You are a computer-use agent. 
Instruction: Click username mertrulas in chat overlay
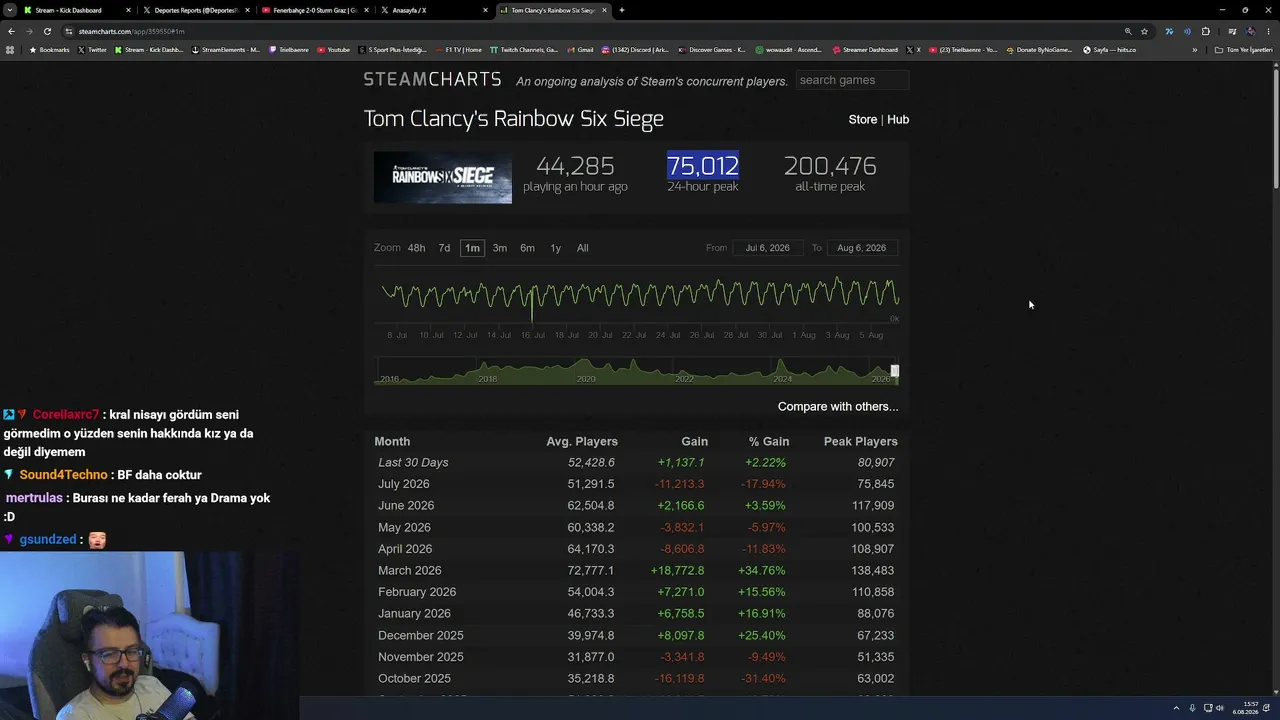coord(35,498)
